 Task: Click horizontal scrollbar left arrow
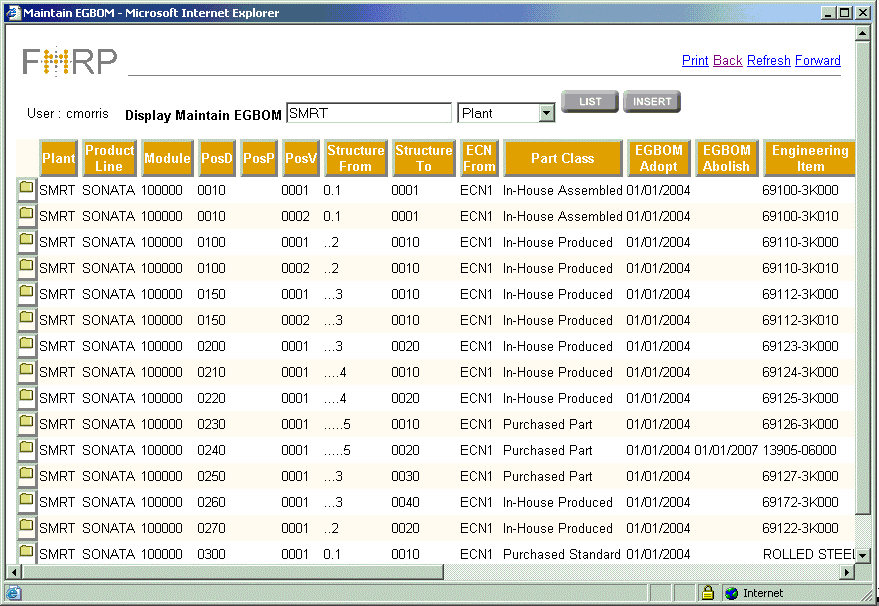pos(13,572)
